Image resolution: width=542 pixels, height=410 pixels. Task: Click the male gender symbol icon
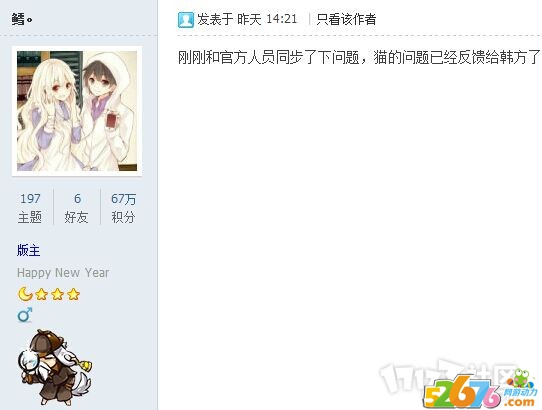(25, 315)
